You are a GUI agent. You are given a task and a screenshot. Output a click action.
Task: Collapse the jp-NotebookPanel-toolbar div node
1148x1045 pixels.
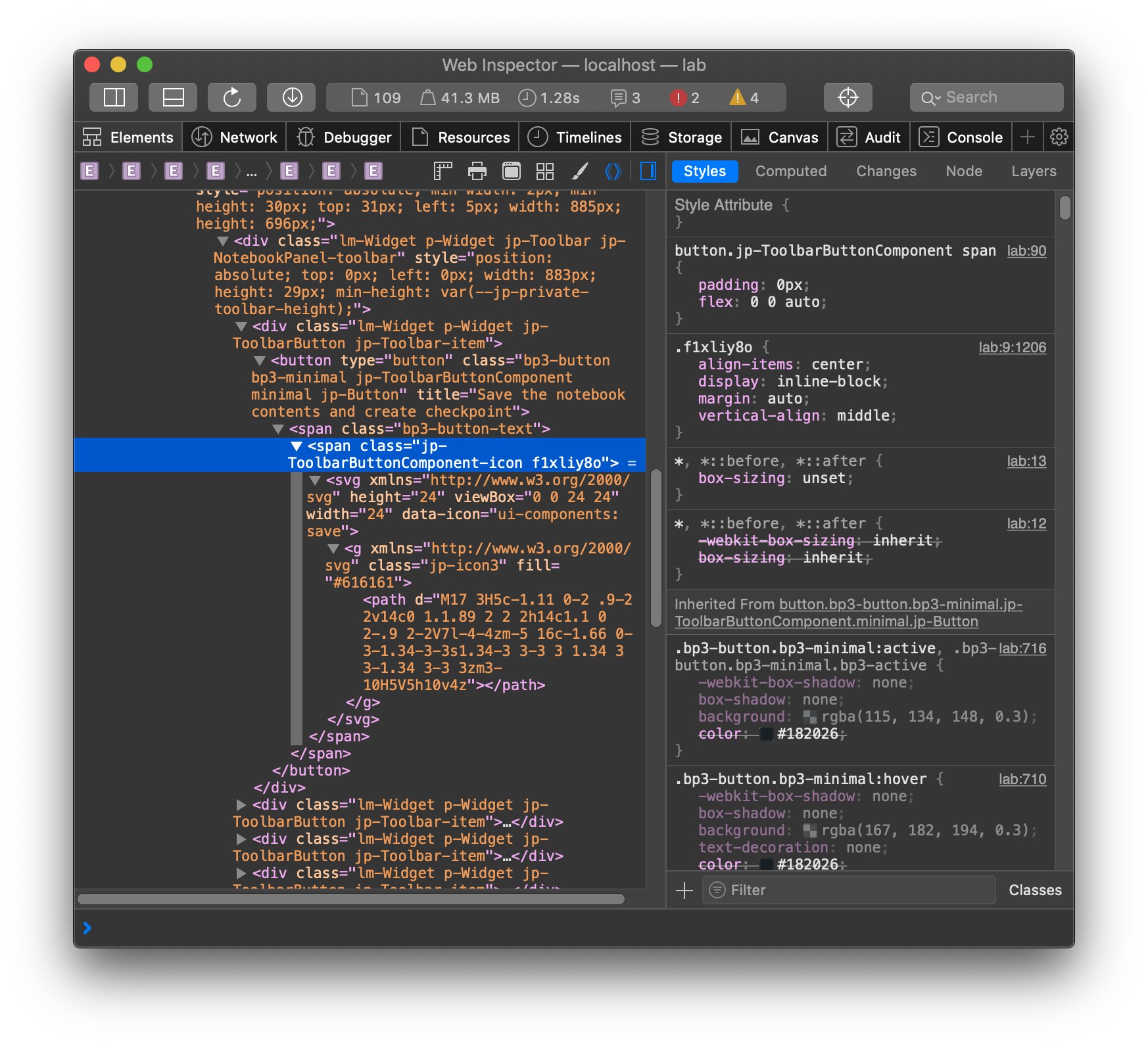(x=223, y=241)
